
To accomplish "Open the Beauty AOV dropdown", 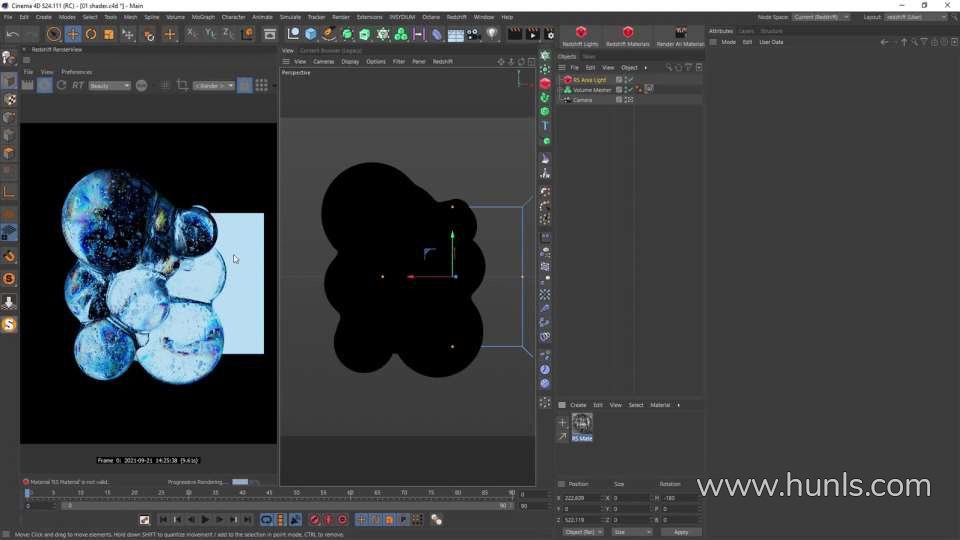I will pyautogui.click(x=110, y=86).
